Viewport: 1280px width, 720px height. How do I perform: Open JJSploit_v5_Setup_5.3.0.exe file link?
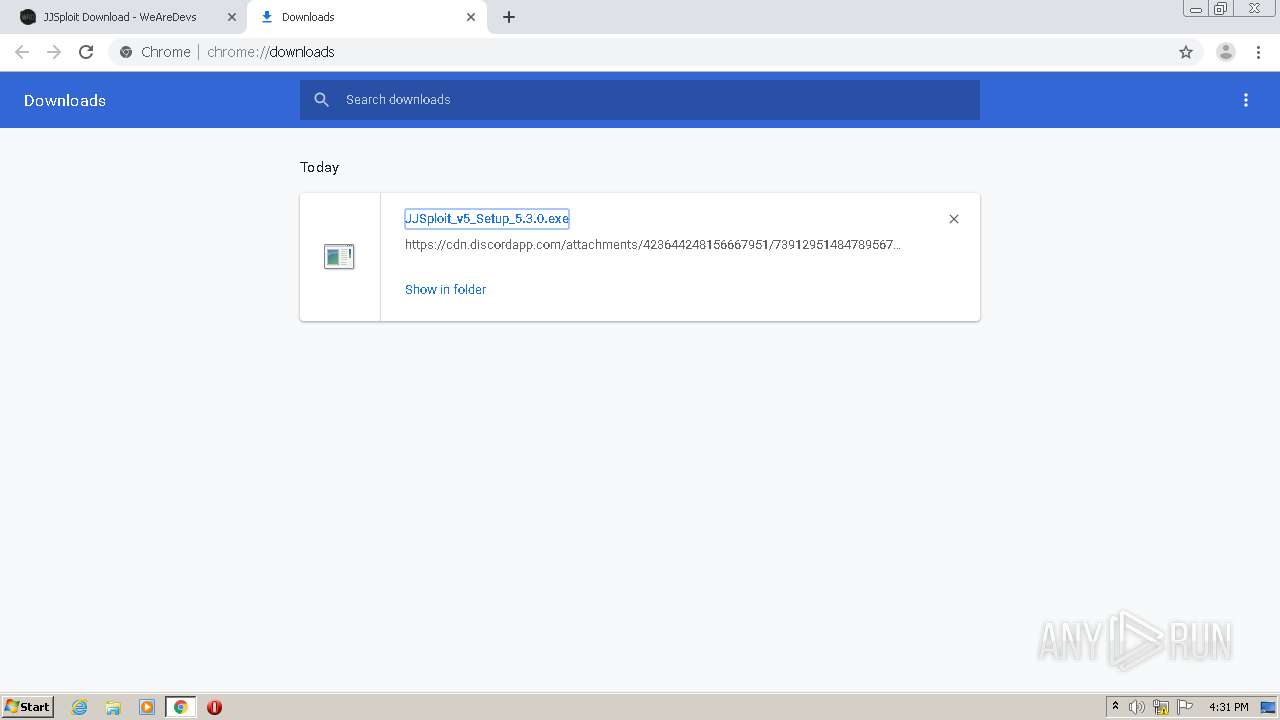coord(487,218)
